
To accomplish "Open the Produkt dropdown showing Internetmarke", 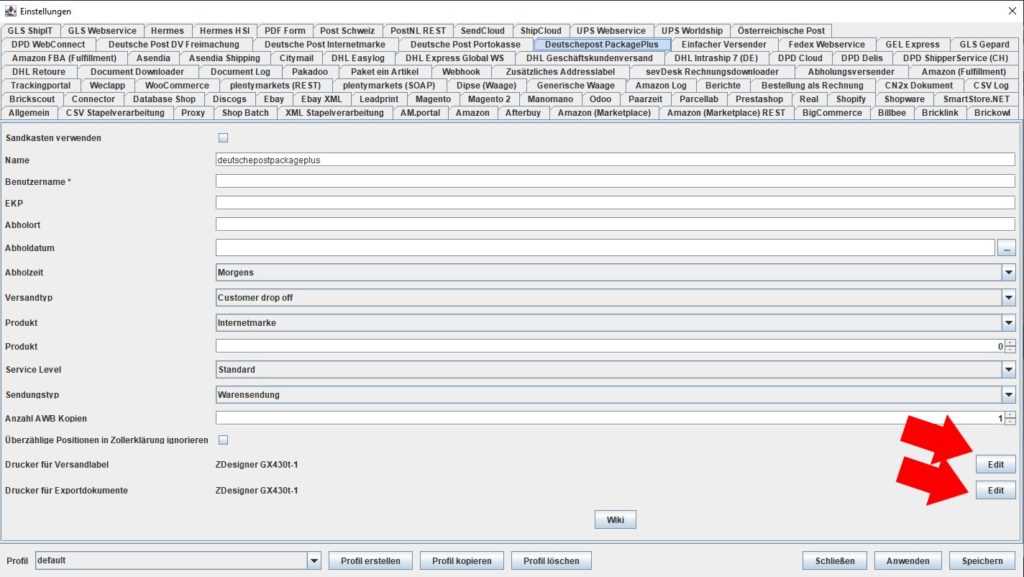I will (615, 322).
